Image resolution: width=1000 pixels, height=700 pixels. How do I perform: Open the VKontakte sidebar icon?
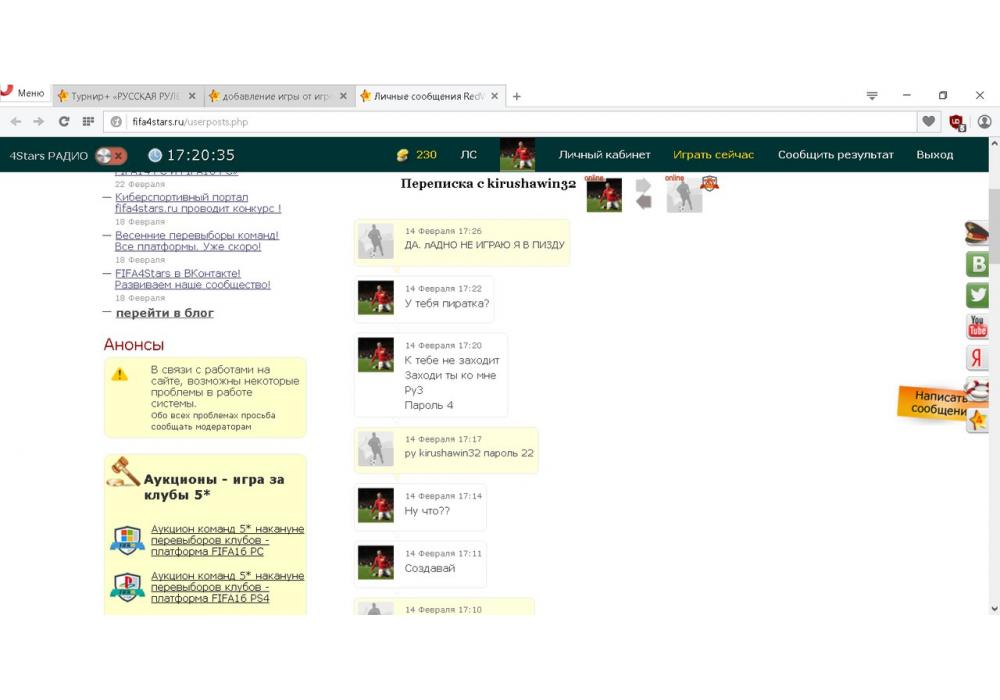[x=977, y=264]
